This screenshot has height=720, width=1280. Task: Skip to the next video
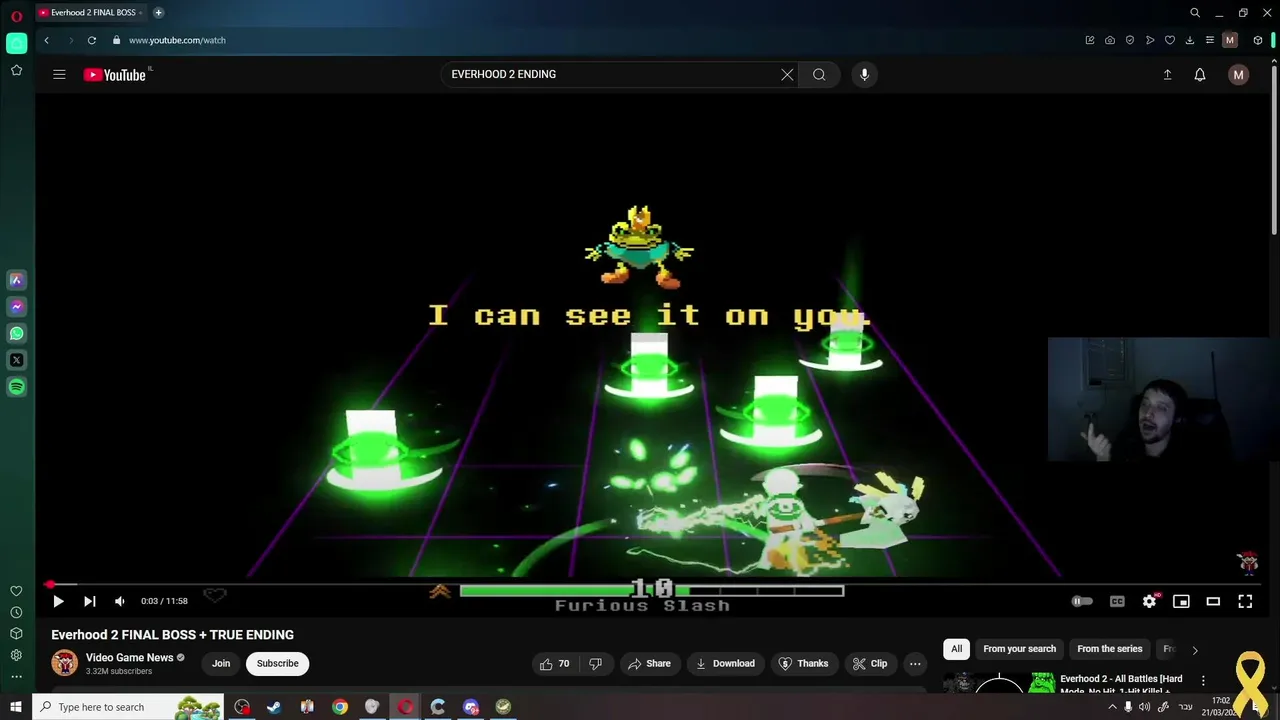click(x=89, y=601)
